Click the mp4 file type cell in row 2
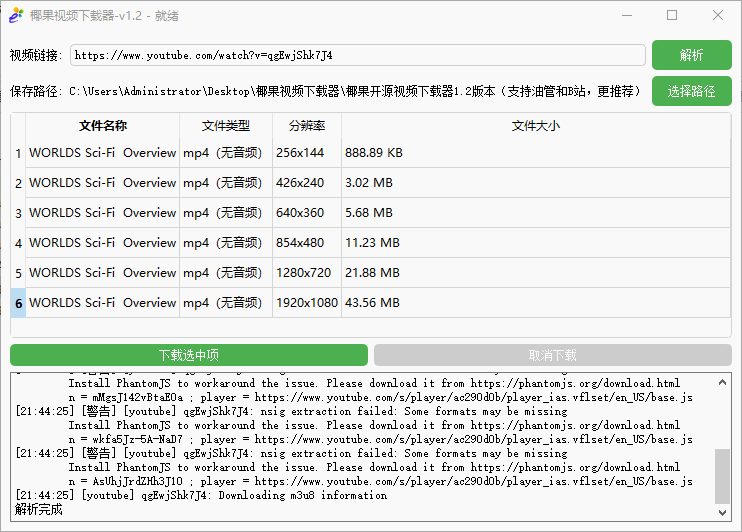This screenshot has height=532, width=742. click(226, 183)
